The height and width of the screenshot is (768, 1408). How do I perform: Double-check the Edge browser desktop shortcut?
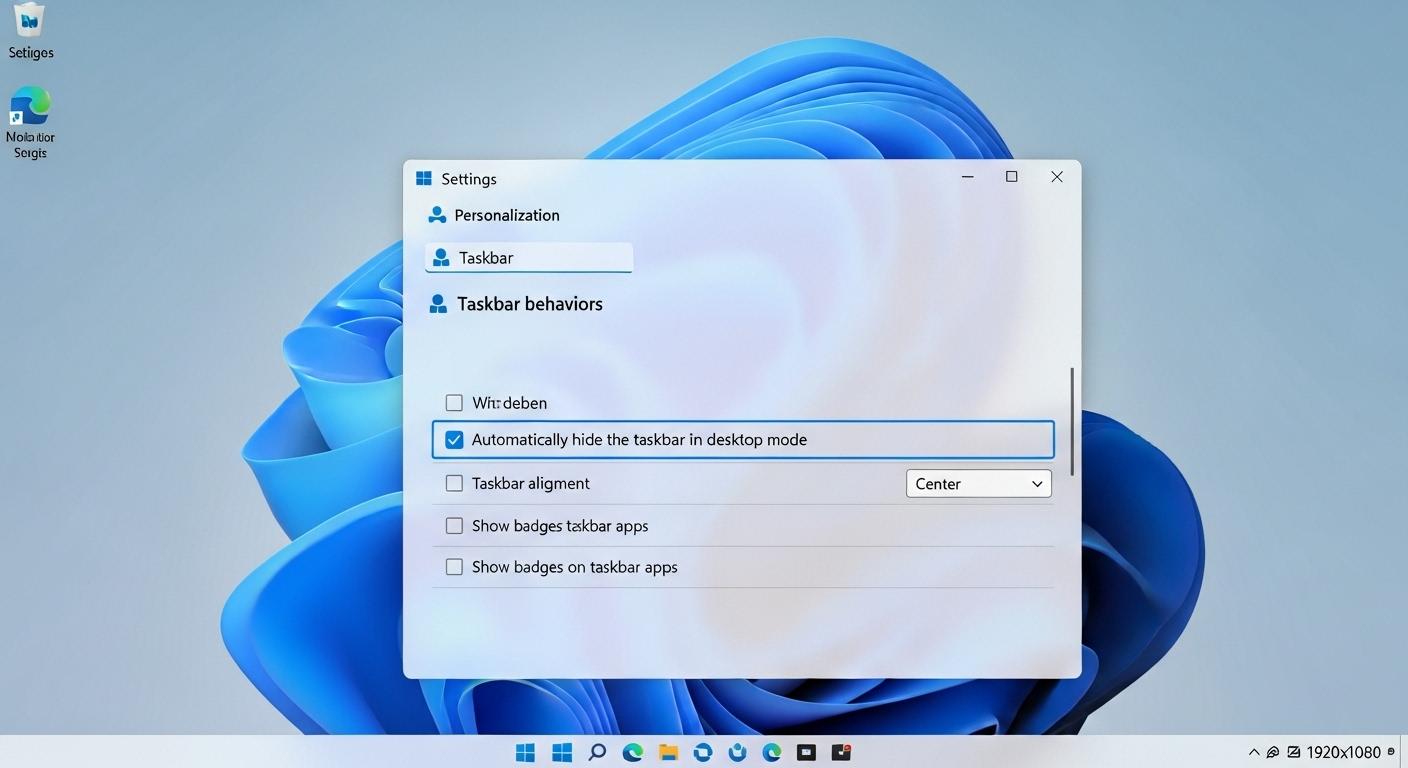29,103
